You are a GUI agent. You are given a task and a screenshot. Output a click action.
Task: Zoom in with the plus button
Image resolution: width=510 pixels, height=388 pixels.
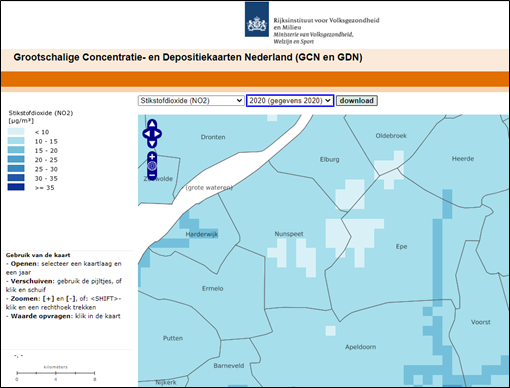pos(152,157)
